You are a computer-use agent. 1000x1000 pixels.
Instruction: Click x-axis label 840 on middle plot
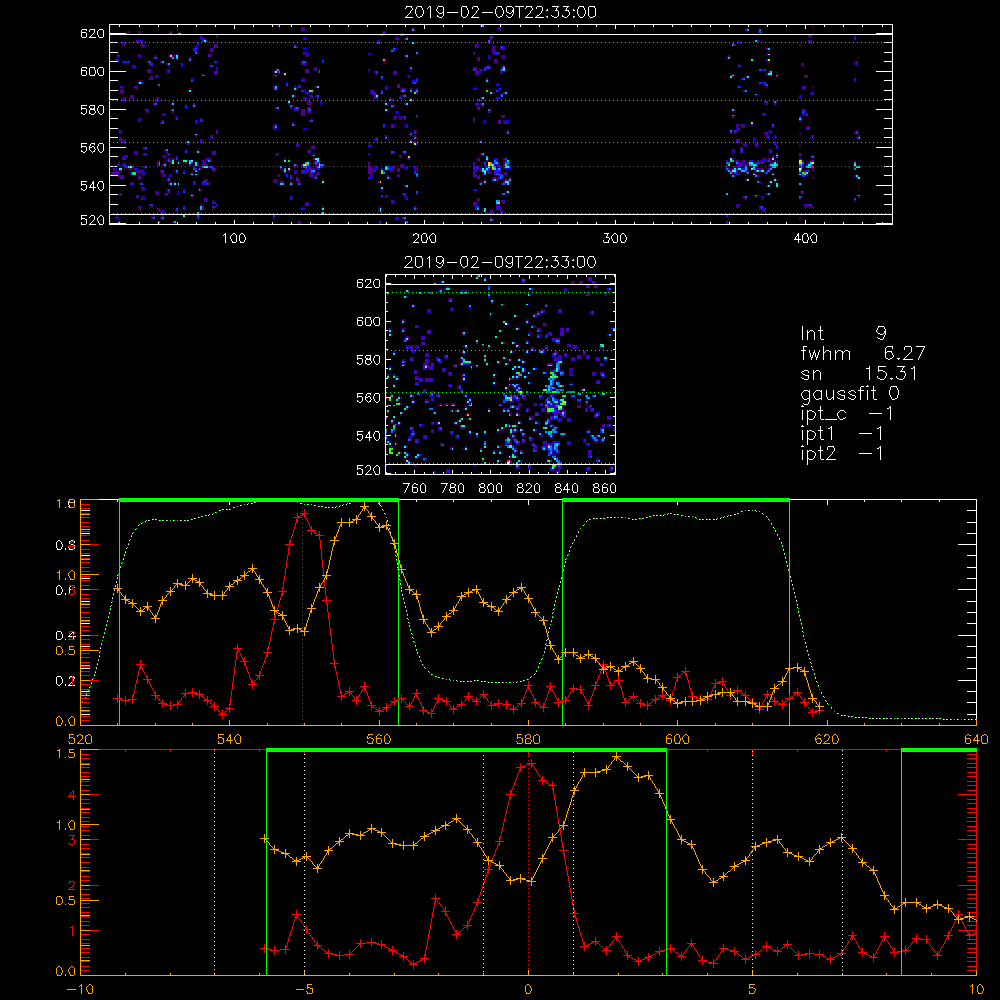(566, 489)
